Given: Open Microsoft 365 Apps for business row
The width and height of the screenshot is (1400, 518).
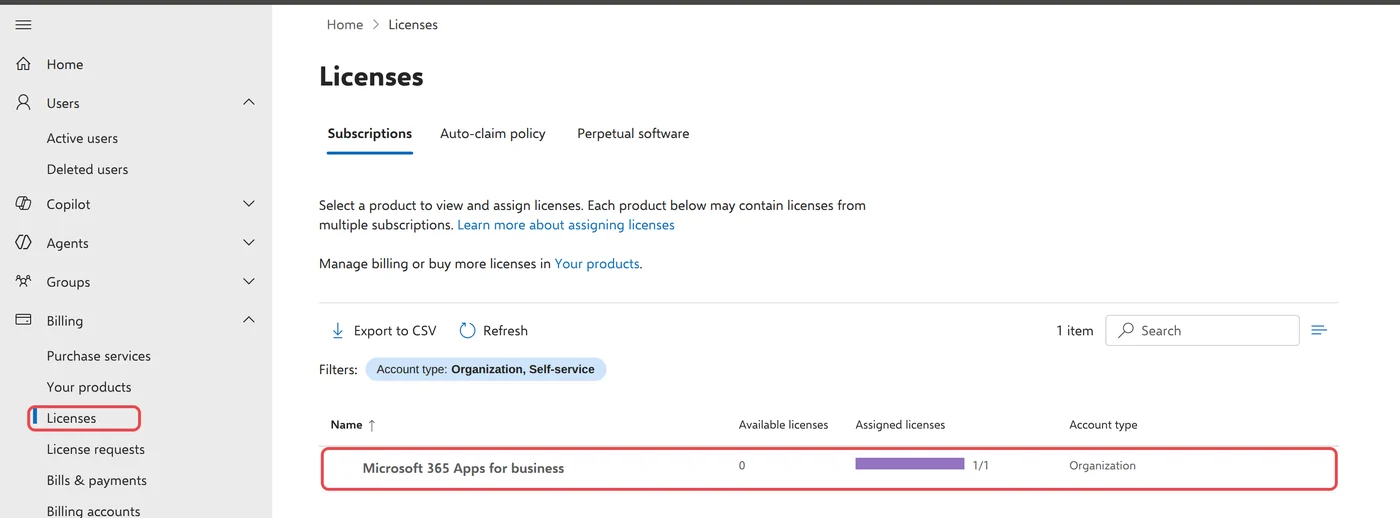Looking at the screenshot, I should (828, 468).
